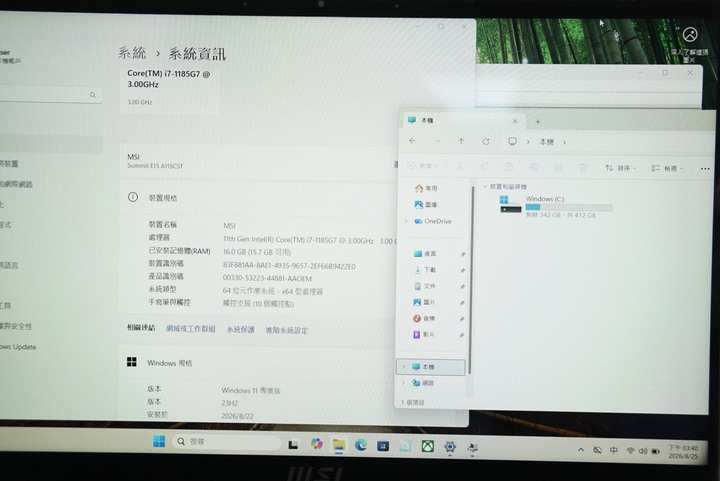This screenshot has height=481, width=720.
Task: Go up one folder level in File Explorer
Action: click(x=461, y=141)
